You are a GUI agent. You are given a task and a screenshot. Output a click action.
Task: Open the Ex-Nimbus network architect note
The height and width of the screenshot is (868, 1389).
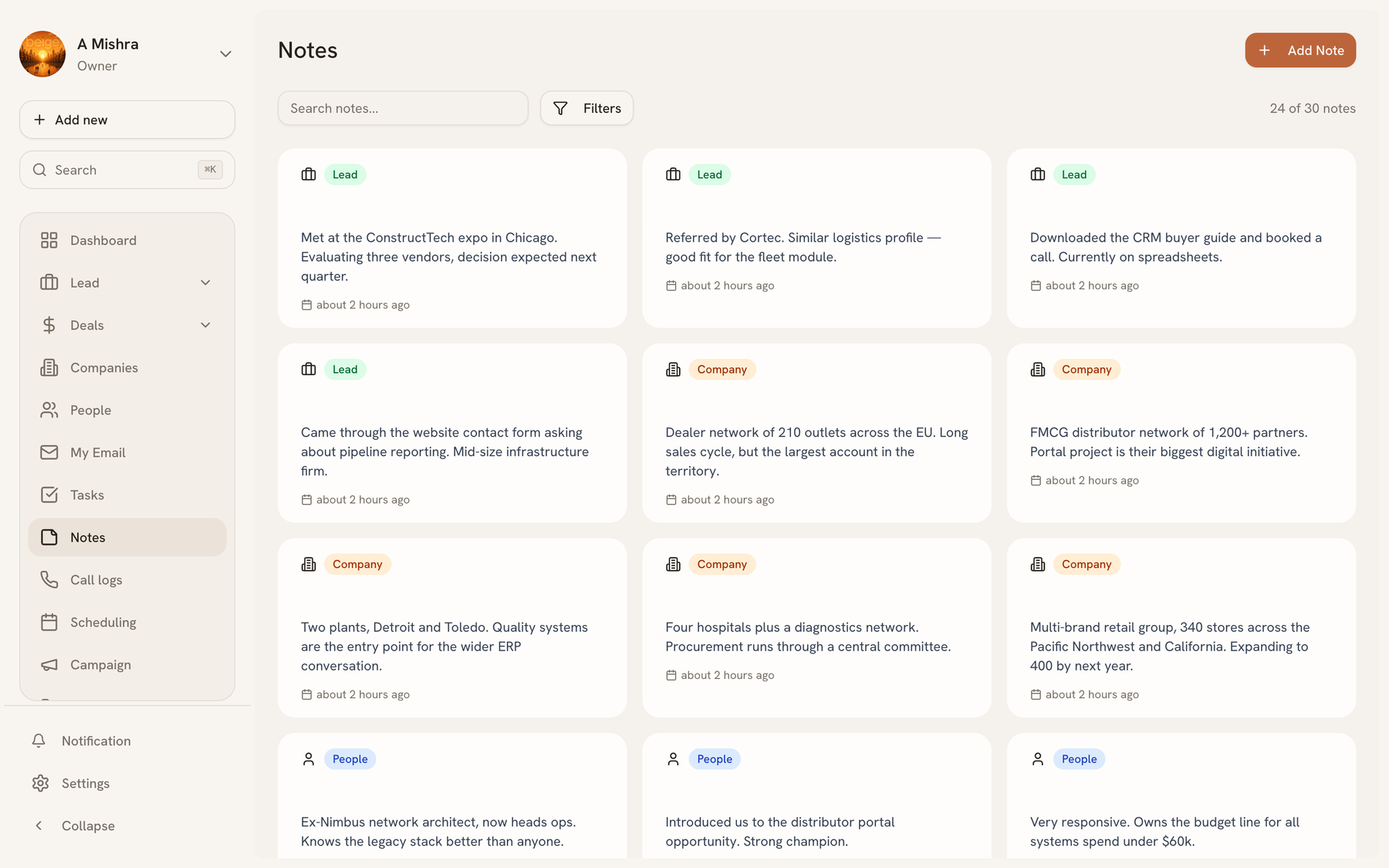tap(452, 796)
